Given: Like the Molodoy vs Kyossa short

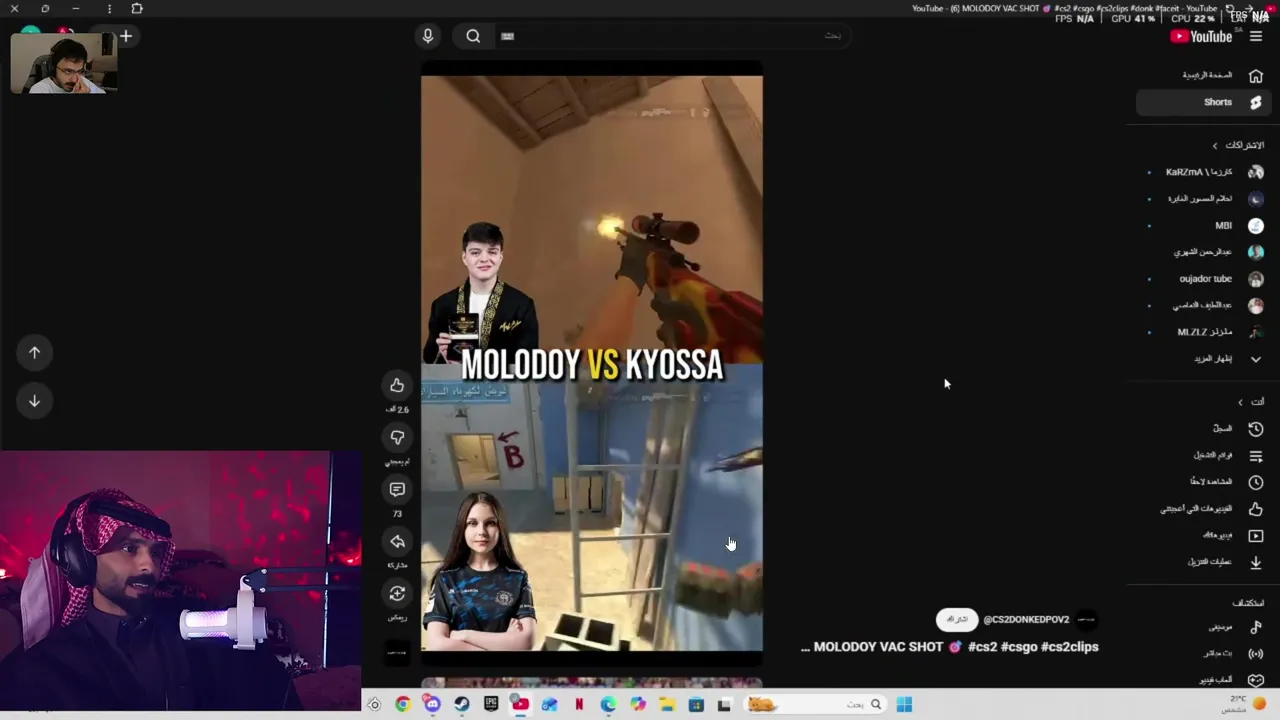Looking at the screenshot, I should pos(397,386).
